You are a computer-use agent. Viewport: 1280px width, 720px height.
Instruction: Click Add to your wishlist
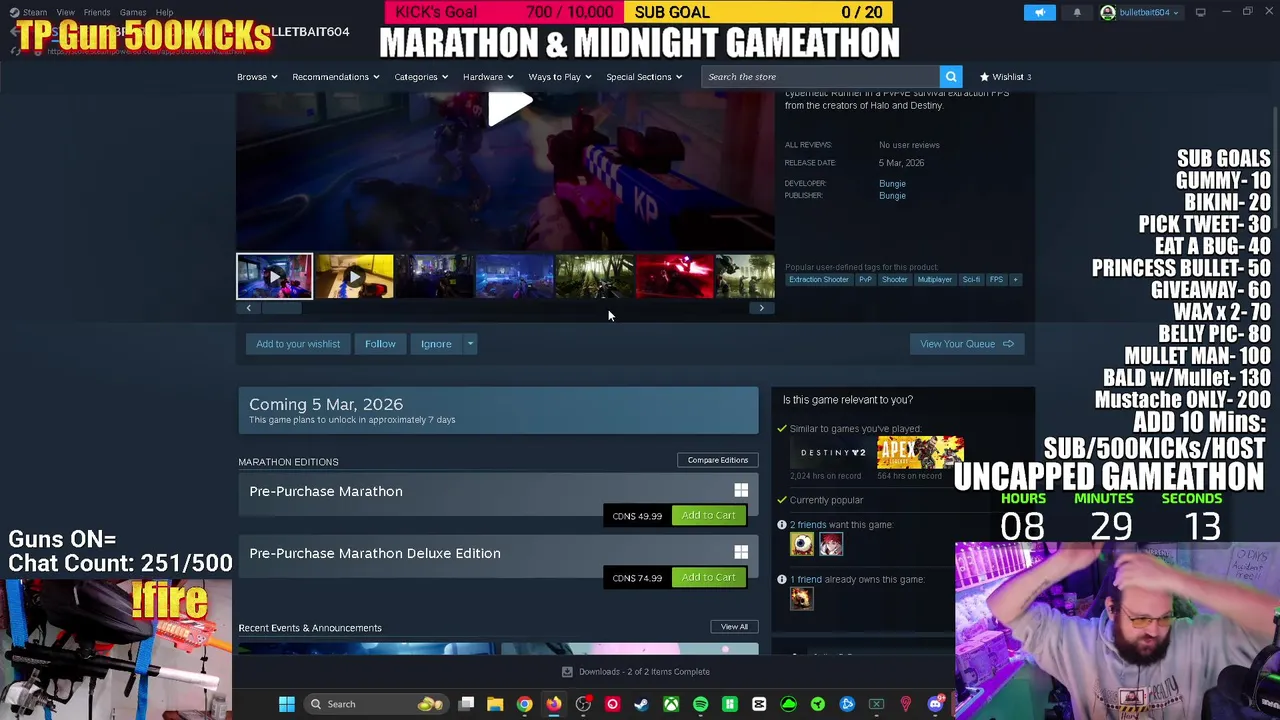pyautogui.click(x=298, y=344)
